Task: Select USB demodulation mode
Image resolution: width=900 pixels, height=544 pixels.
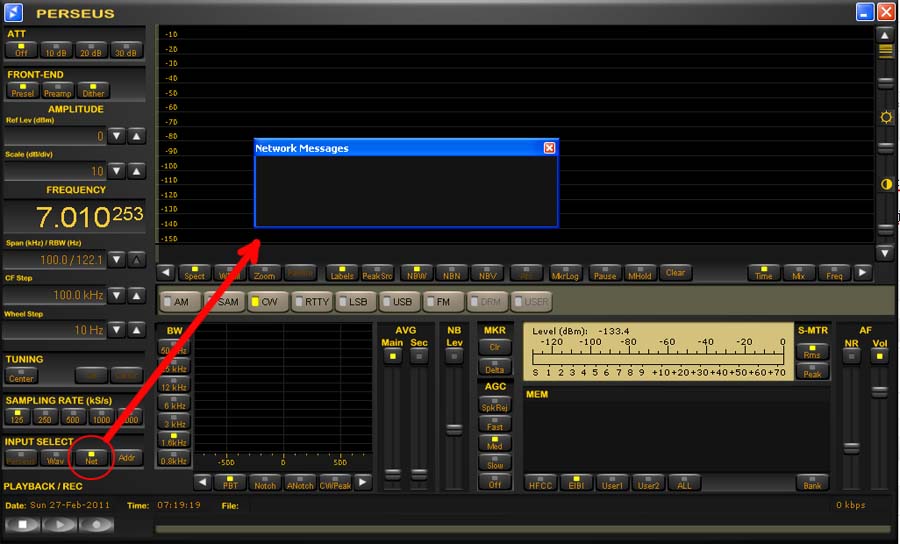Action: click(400, 302)
